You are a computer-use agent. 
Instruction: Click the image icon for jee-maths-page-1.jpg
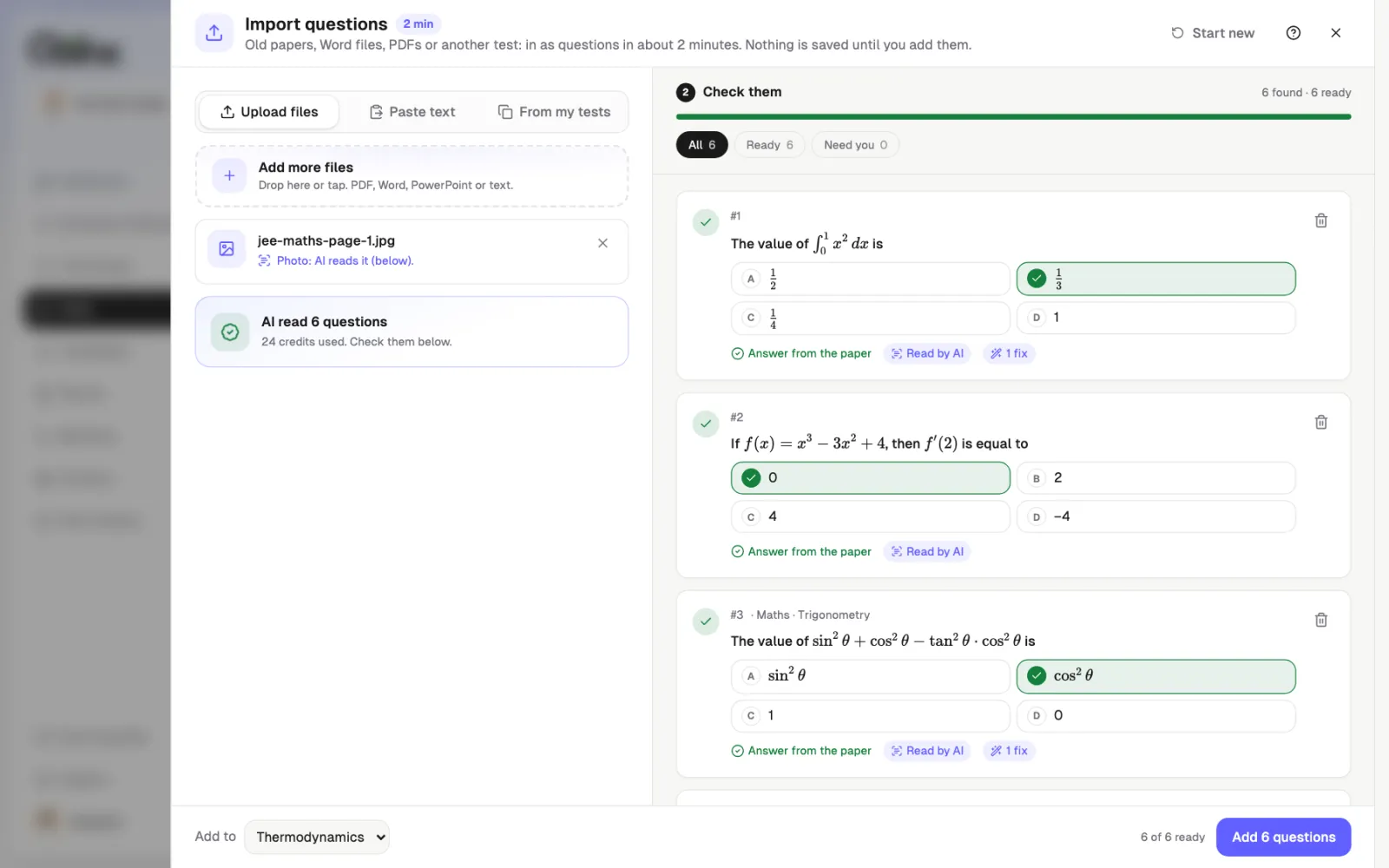pos(227,249)
